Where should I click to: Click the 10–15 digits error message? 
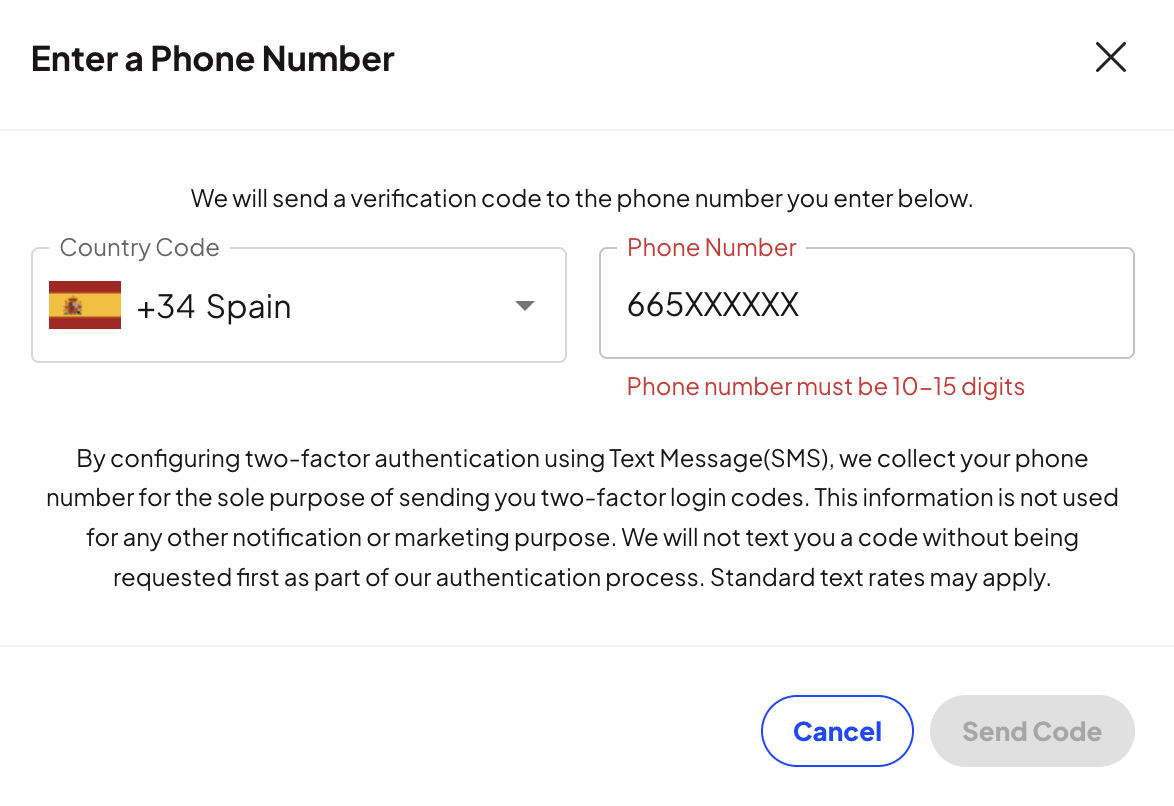click(825, 387)
